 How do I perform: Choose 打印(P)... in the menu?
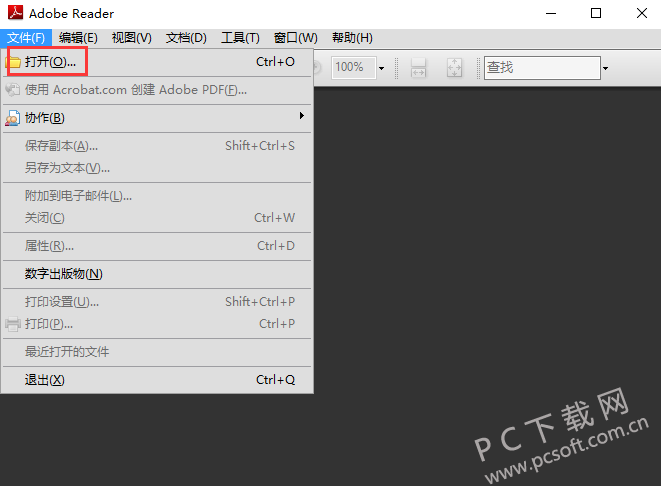click(157, 324)
